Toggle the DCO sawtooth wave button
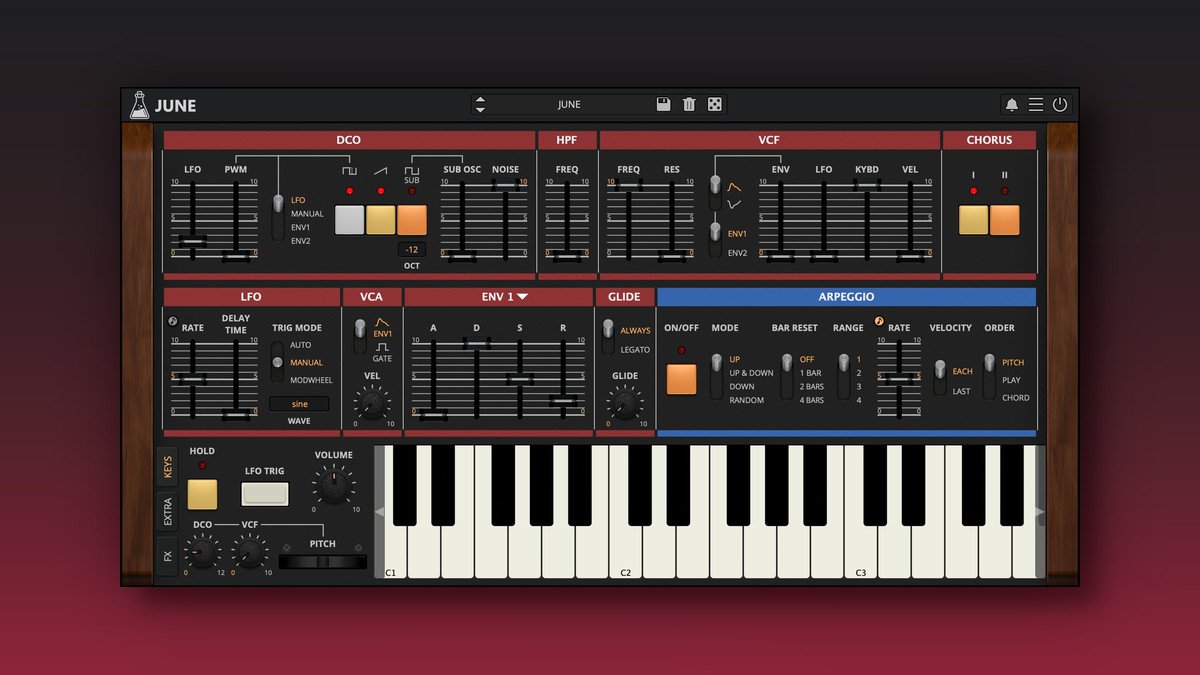The width and height of the screenshot is (1200, 675). pyautogui.click(x=380, y=220)
